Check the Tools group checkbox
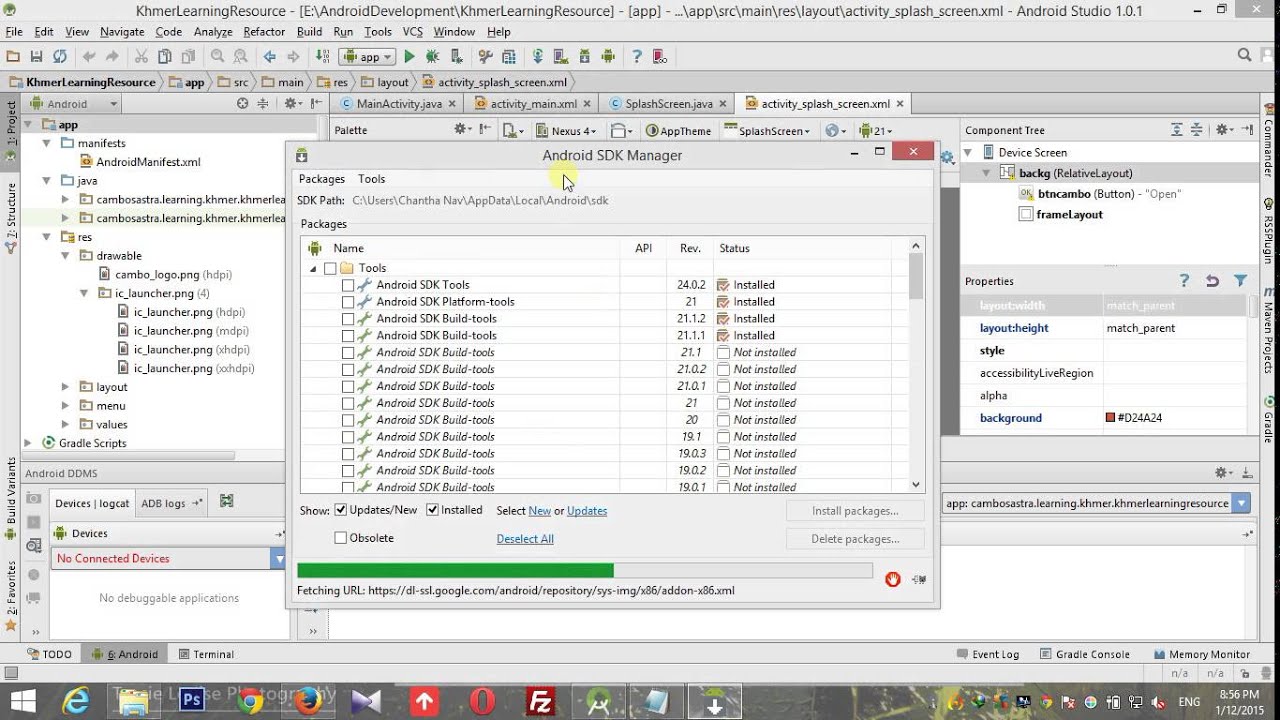 tap(330, 268)
